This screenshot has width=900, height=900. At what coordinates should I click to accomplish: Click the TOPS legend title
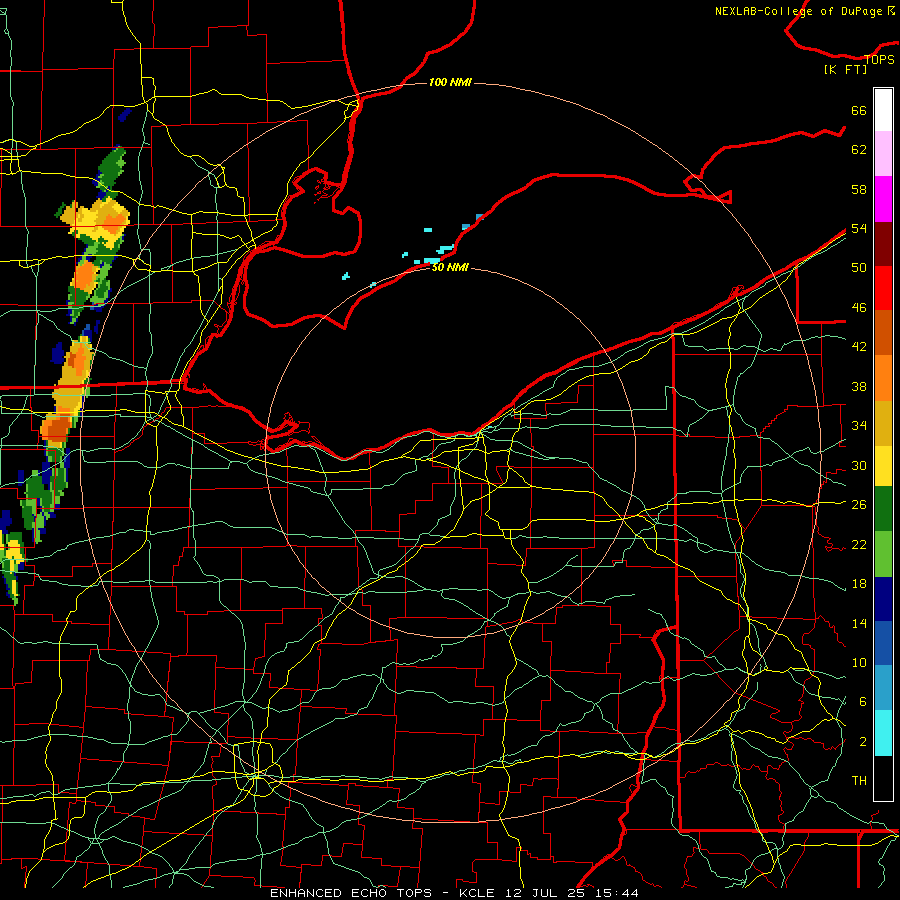click(x=879, y=60)
